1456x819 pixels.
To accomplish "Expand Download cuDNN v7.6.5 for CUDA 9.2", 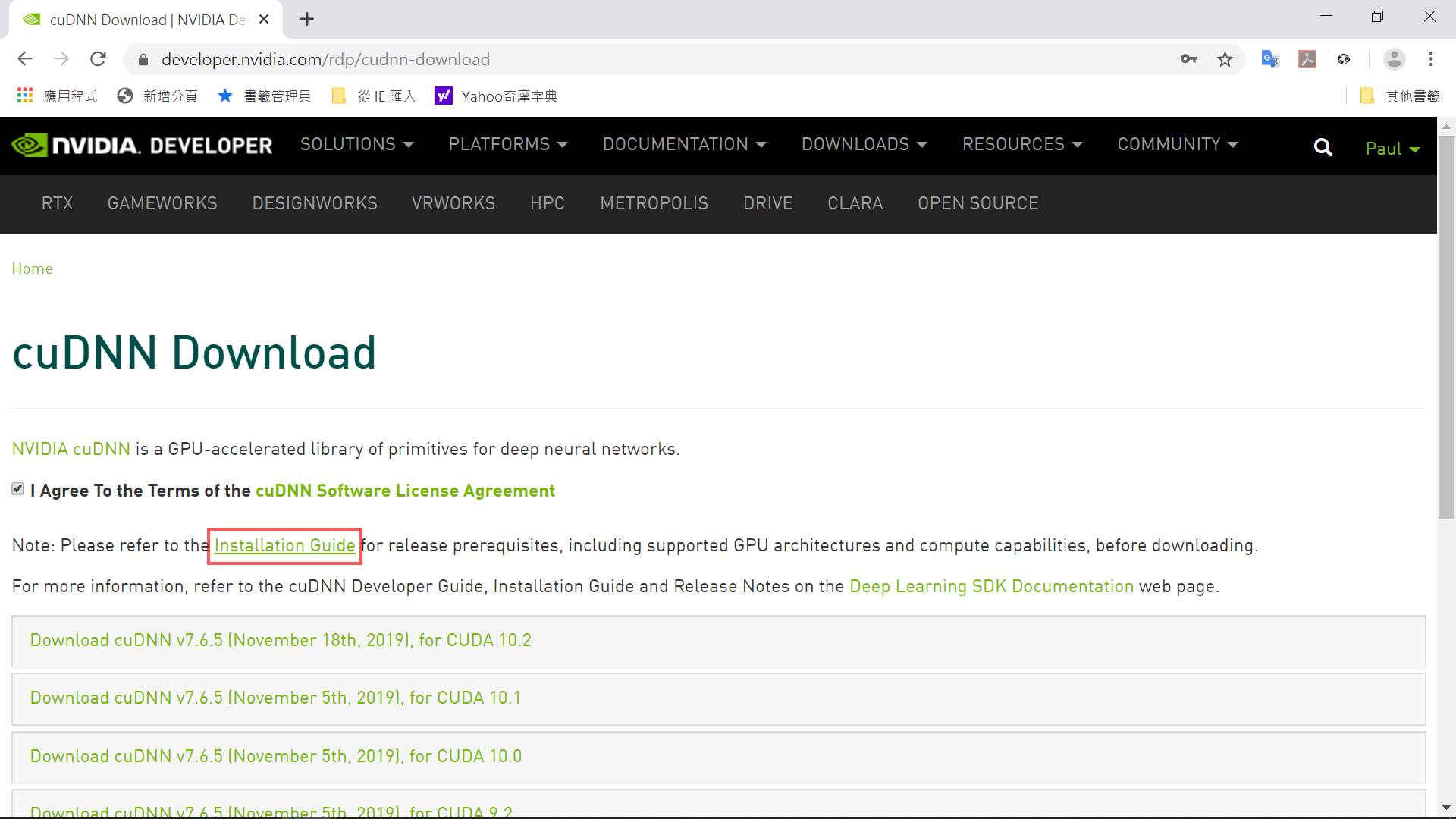I will pos(718,804).
